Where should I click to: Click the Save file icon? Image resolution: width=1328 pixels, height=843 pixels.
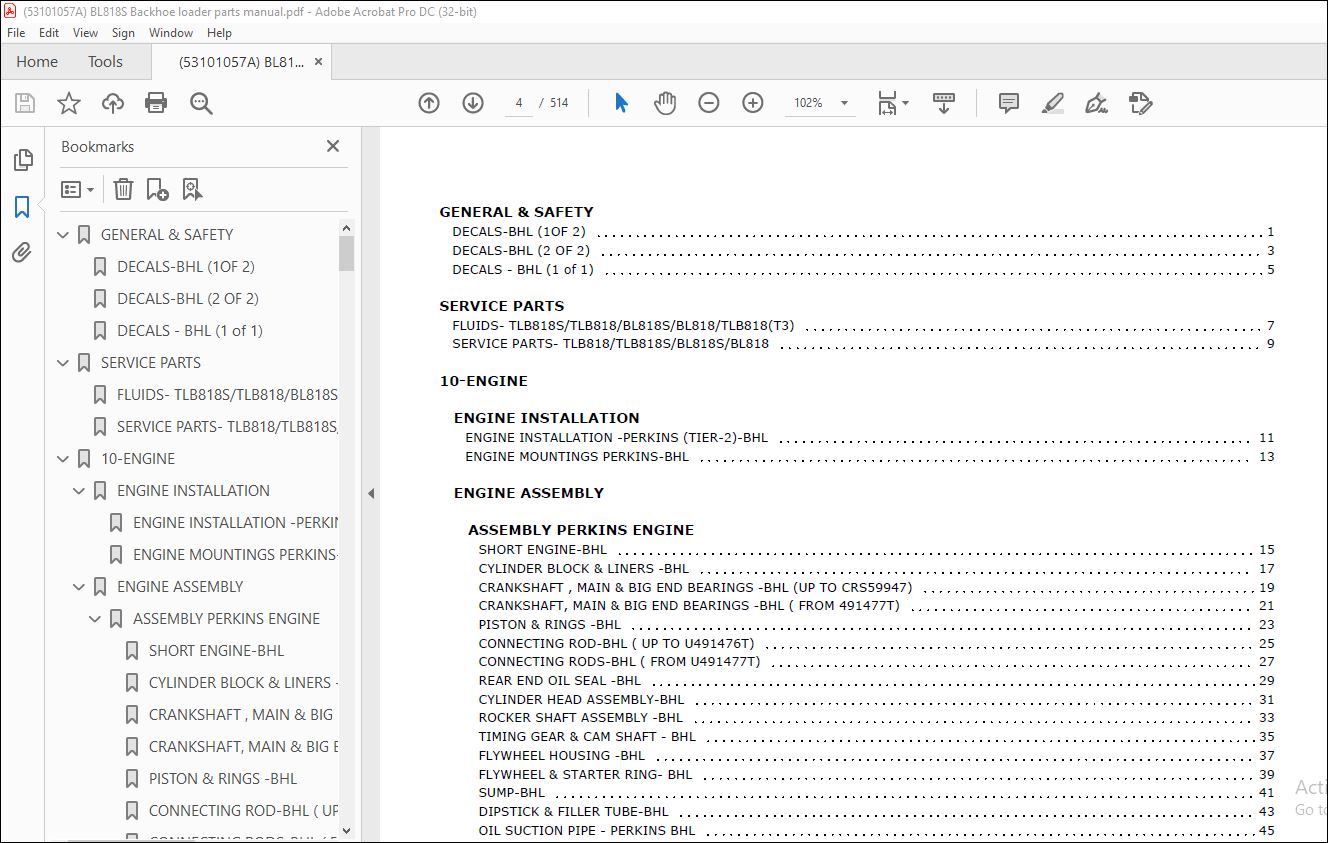tap(25, 103)
